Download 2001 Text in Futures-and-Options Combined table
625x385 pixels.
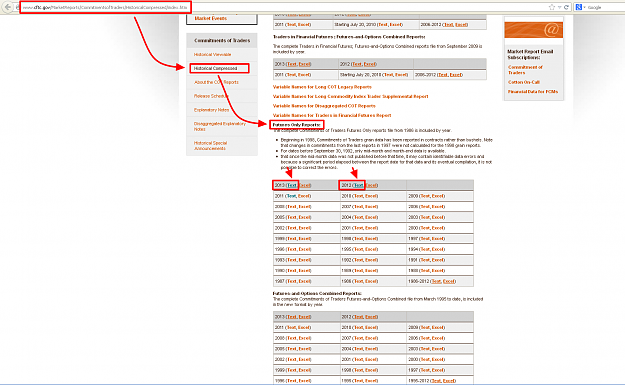[358, 359]
